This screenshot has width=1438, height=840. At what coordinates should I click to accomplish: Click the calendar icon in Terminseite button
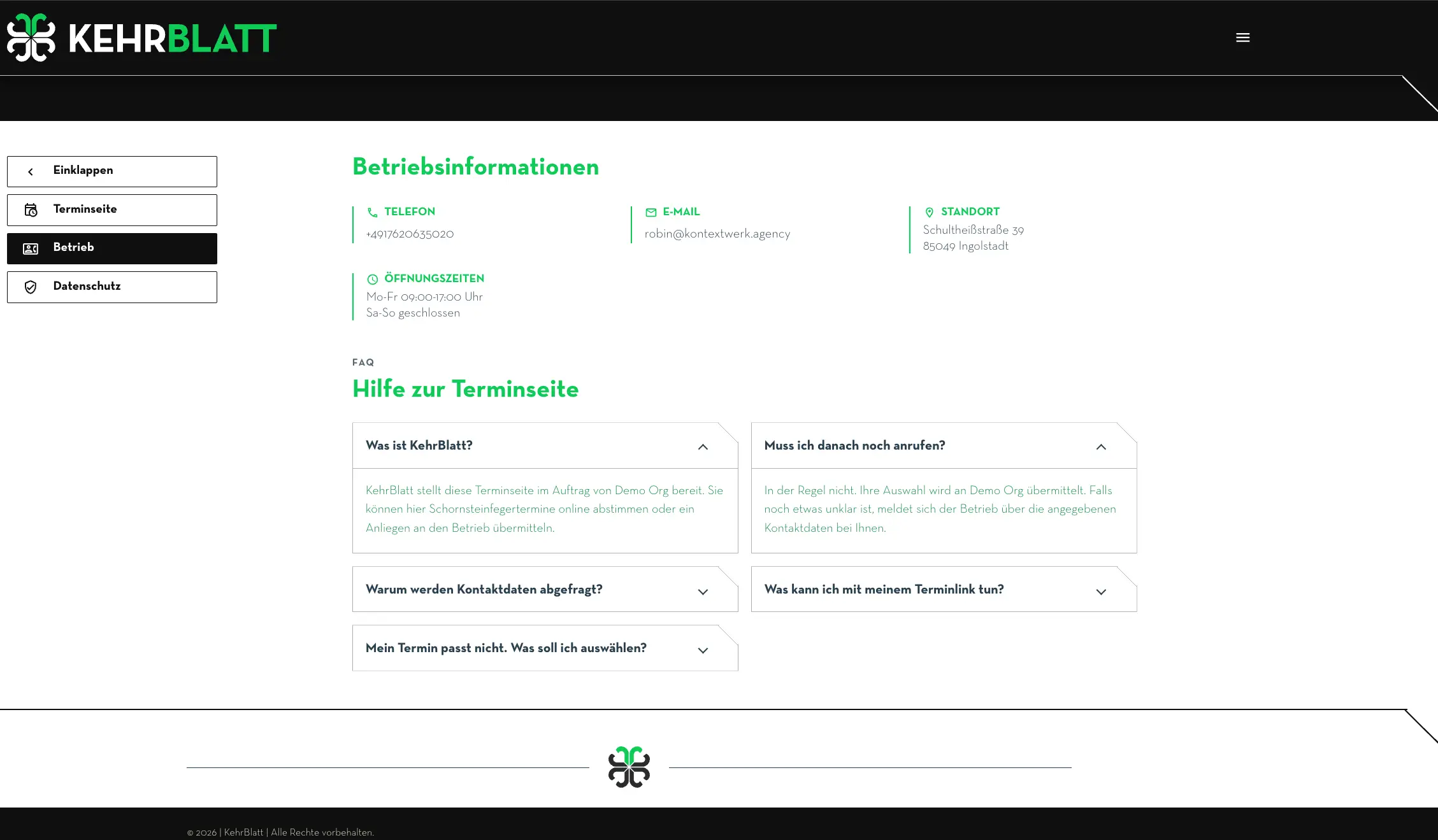pos(31,210)
